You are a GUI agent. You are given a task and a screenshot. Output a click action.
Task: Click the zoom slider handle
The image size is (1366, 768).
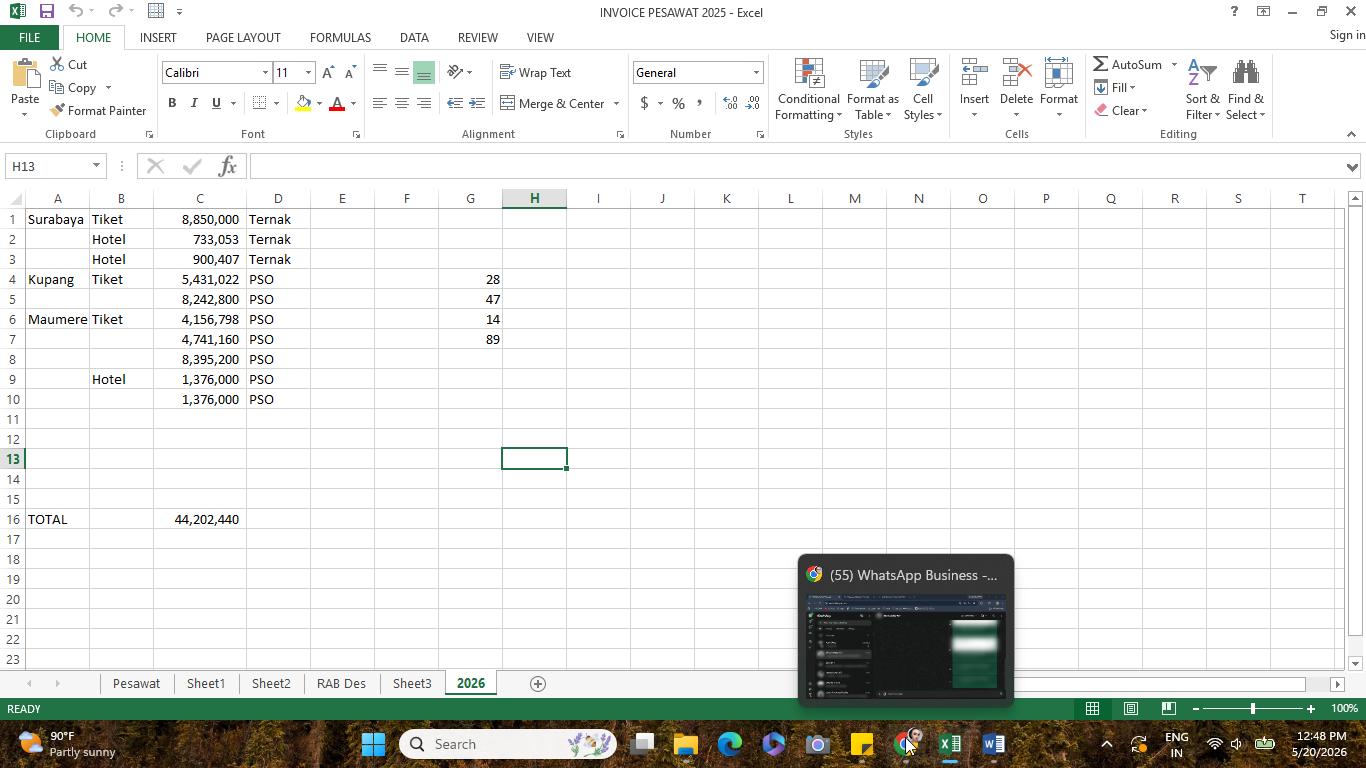[1252, 708]
